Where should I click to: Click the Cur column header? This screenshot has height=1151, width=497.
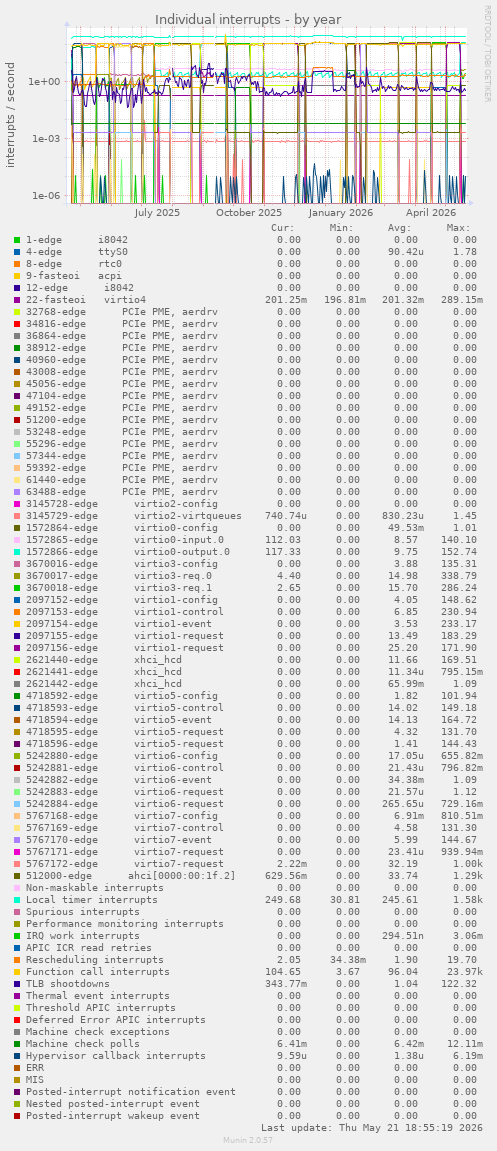pos(283,228)
